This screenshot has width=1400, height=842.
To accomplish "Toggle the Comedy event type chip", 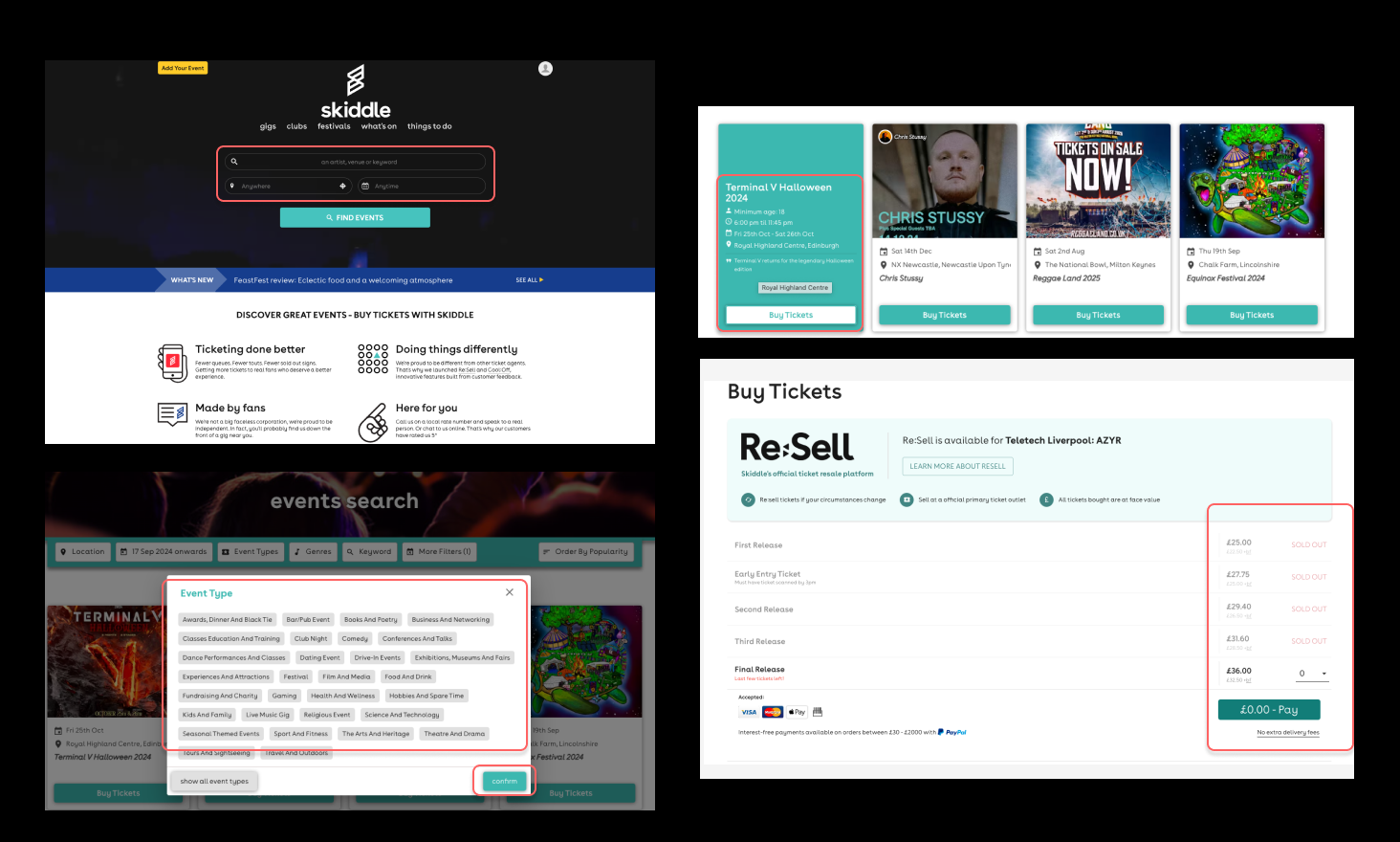I will (355, 638).
